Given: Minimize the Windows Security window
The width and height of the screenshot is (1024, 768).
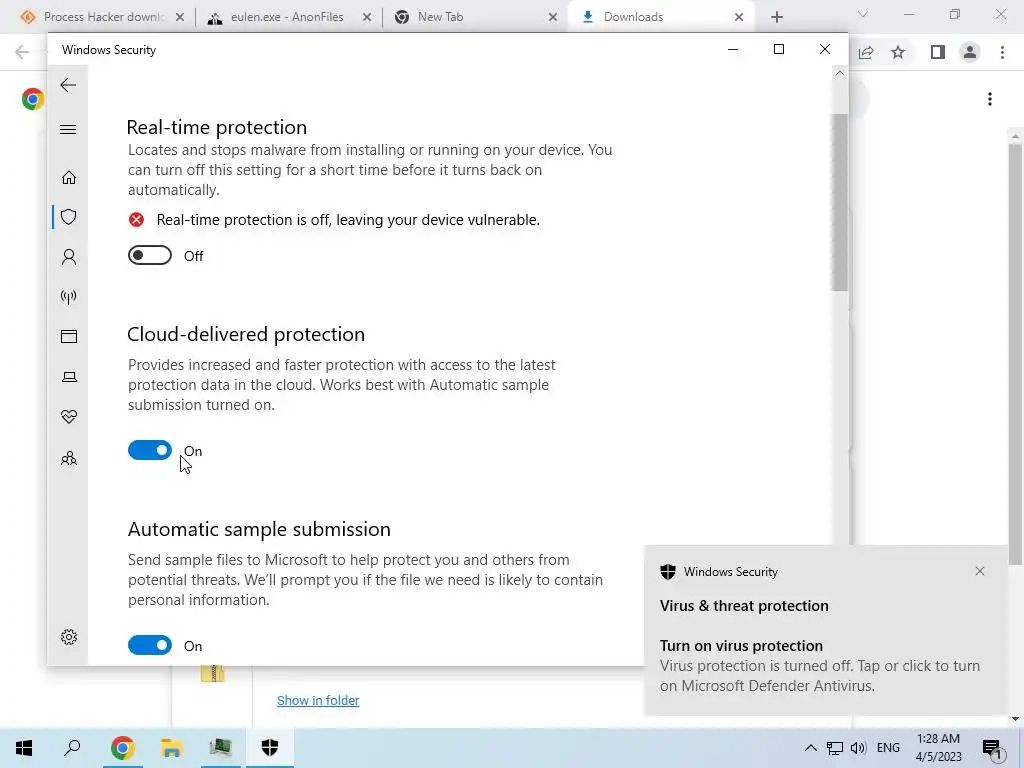Looking at the screenshot, I should (x=733, y=50).
